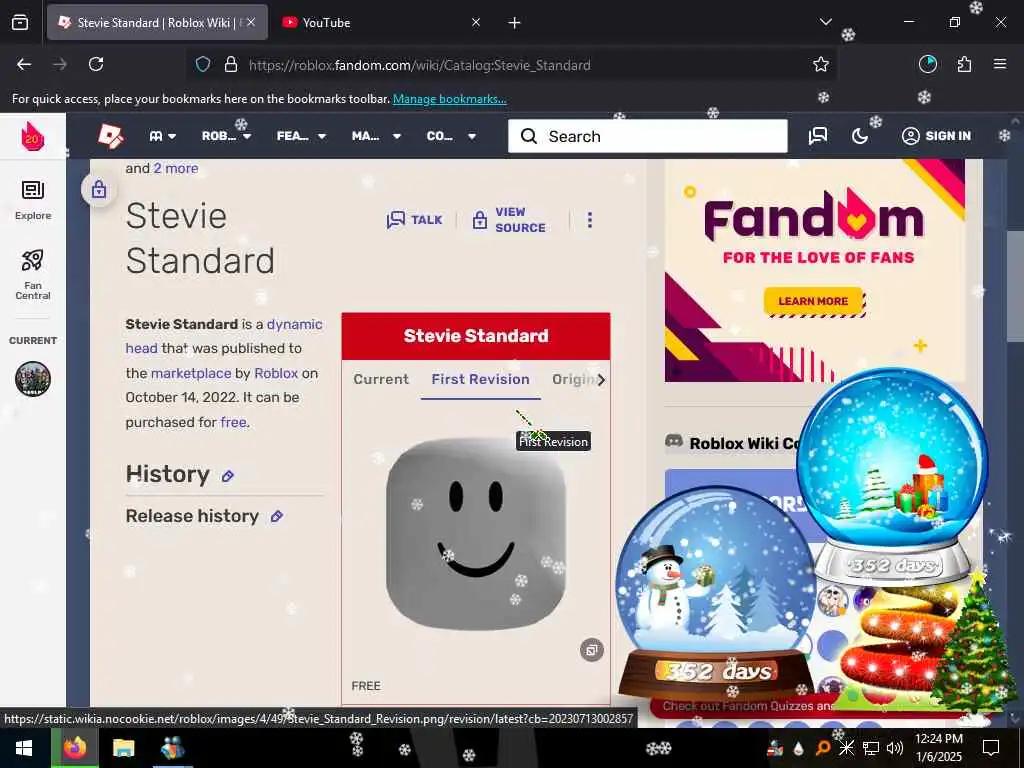Follow the 'free' link
The image size is (1024, 768).
(233, 423)
